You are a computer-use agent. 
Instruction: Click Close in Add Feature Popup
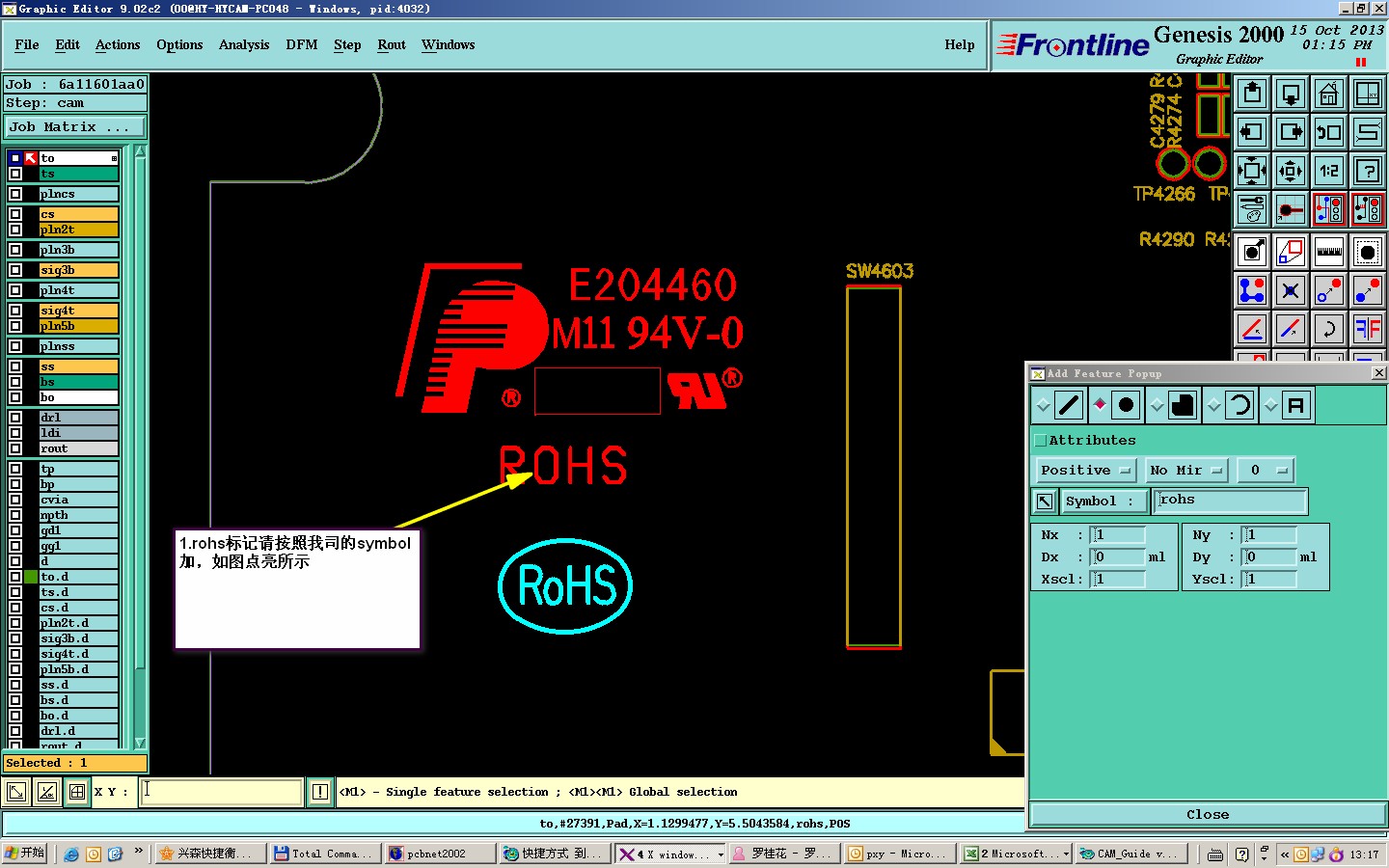pyautogui.click(x=1208, y=815)
